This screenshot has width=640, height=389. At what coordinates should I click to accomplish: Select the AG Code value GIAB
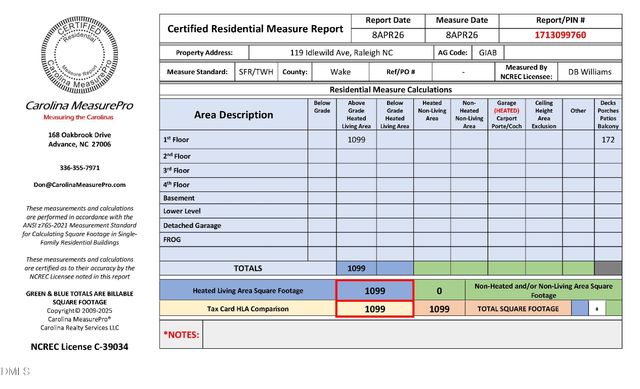point(488,53)
